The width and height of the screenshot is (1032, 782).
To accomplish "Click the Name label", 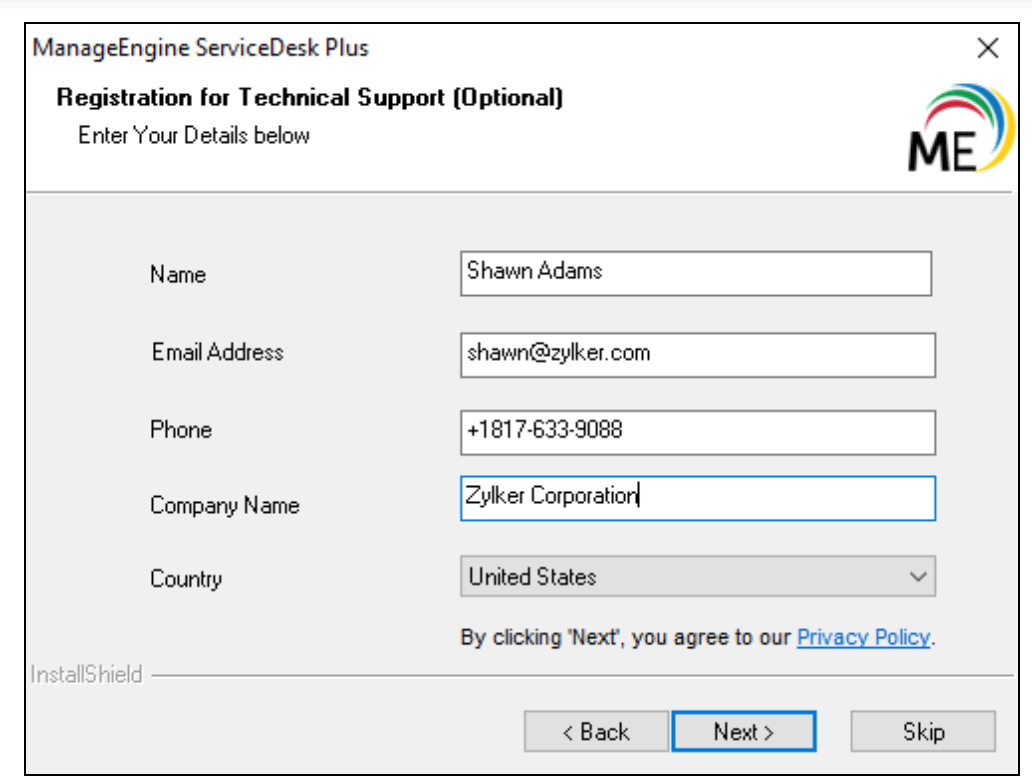I will click(178, 275).
